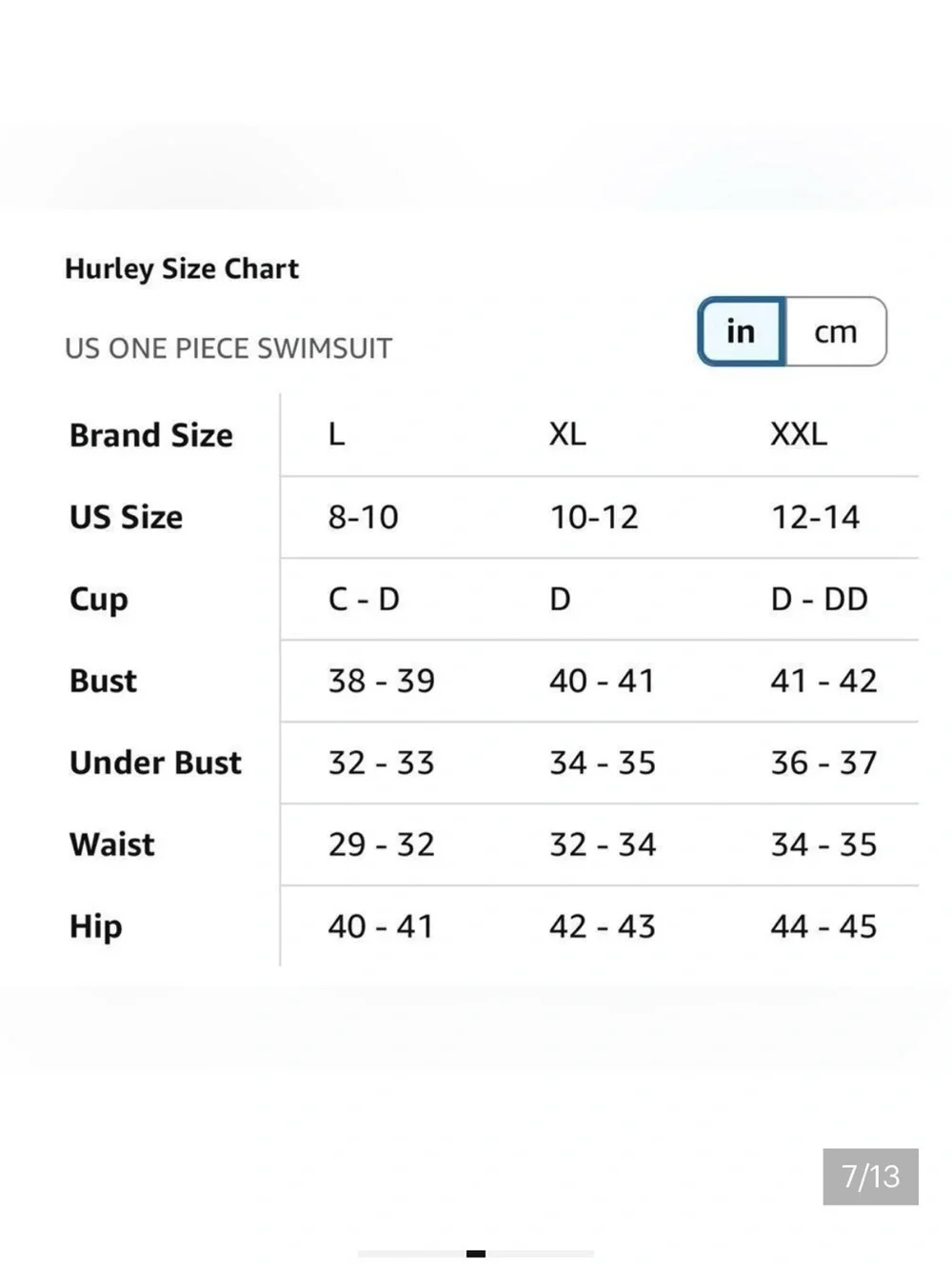Switch units to inches
This screenshot has width=952, height=1269.
pyautogui.click(x=742, y=331)
